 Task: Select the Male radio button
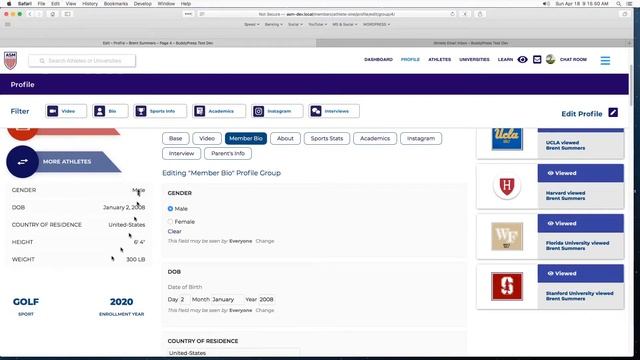coord(170,209)
